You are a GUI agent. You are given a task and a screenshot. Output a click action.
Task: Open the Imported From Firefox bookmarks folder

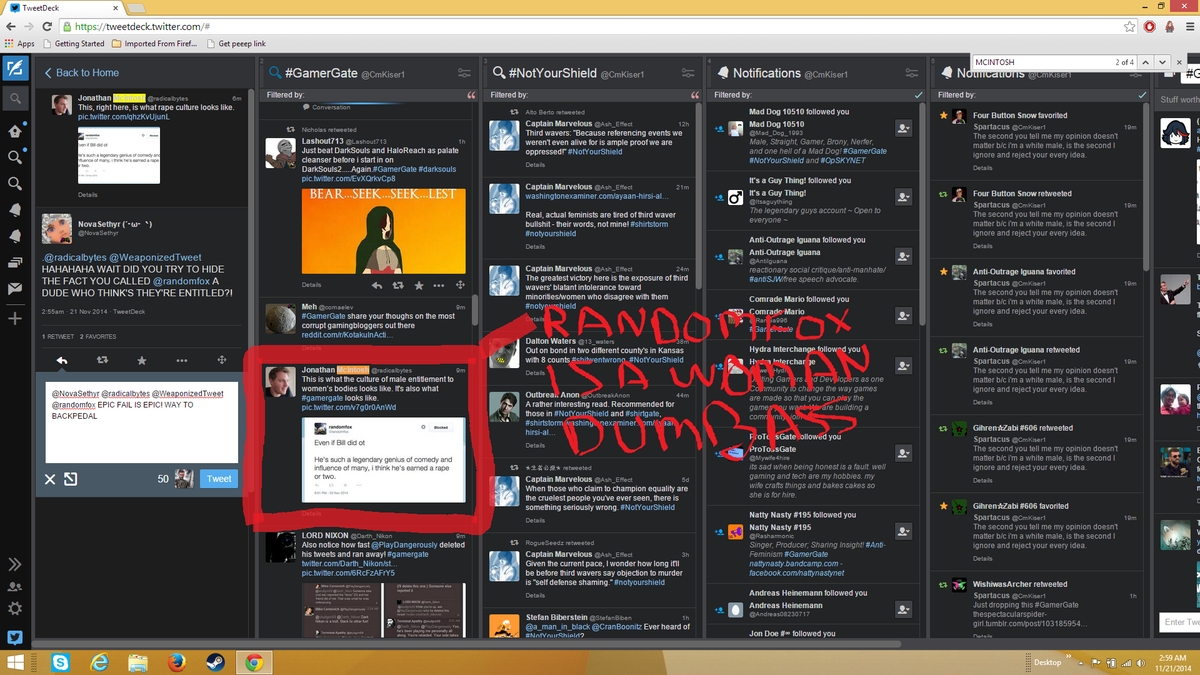click(154, 44)
